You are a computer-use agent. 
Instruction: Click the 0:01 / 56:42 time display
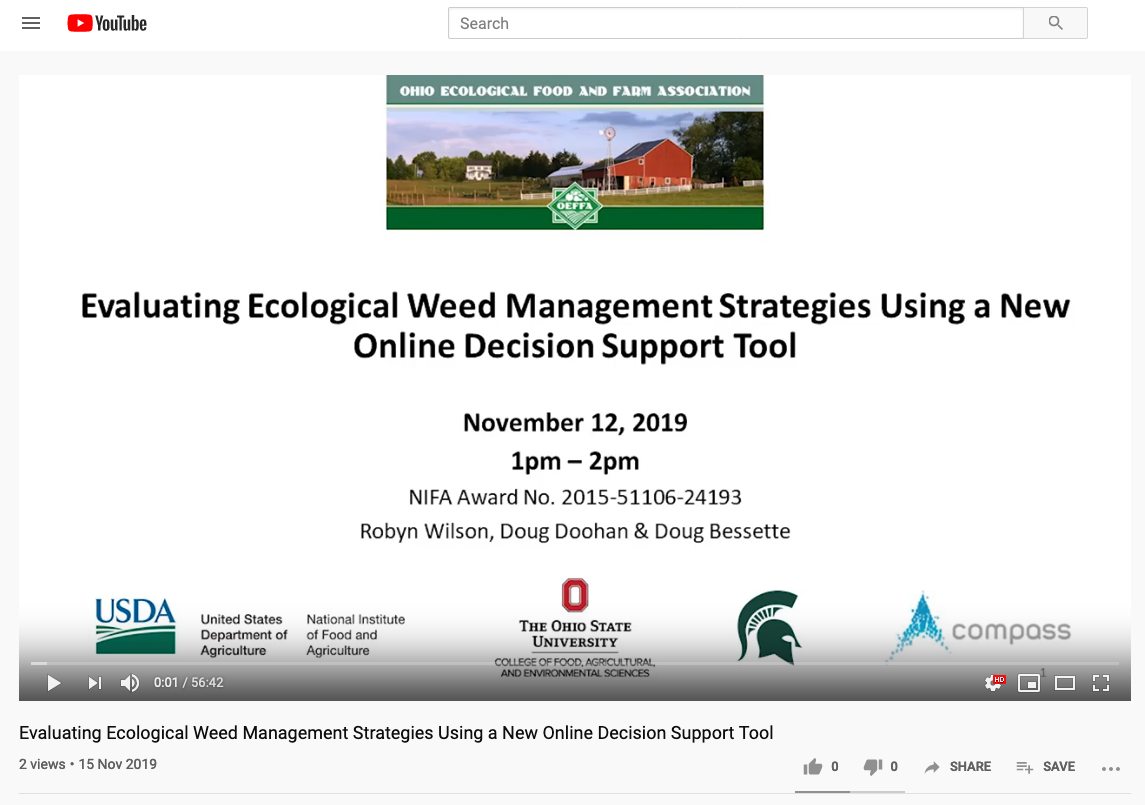tap(188, 682)
